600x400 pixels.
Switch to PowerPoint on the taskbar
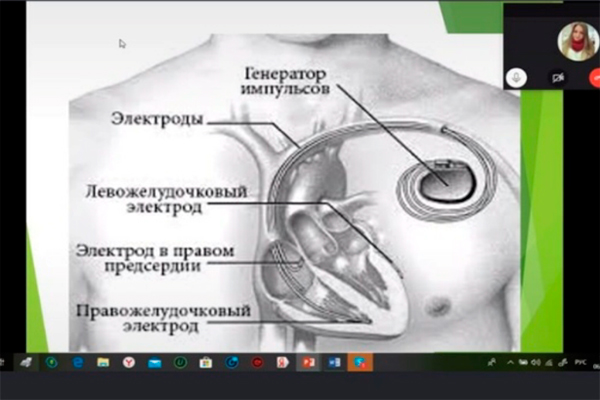point(308,361)
